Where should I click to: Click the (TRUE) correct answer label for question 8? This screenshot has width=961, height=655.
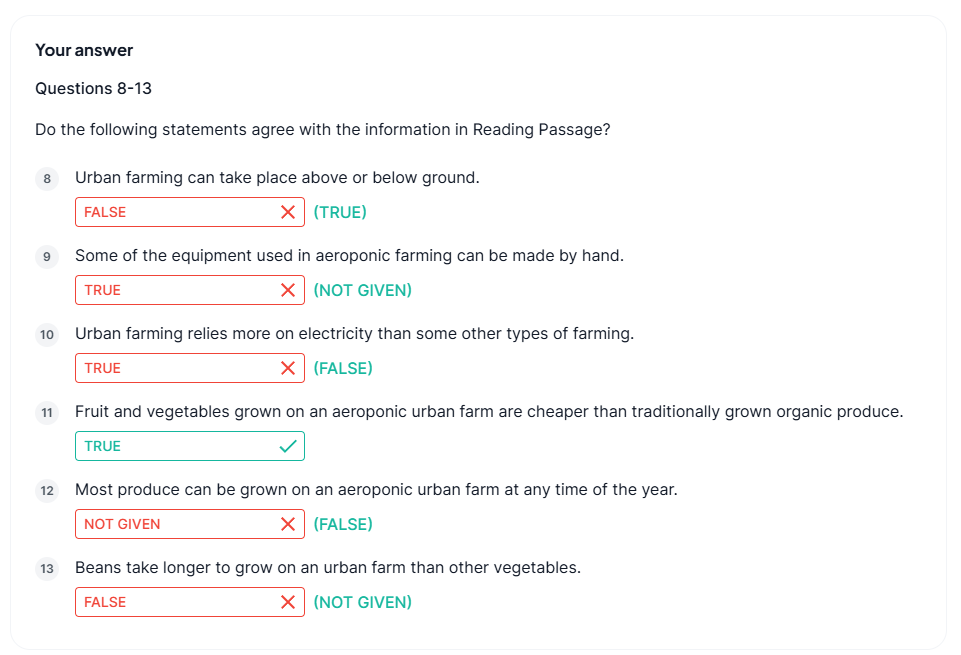(x=340, y=212)
